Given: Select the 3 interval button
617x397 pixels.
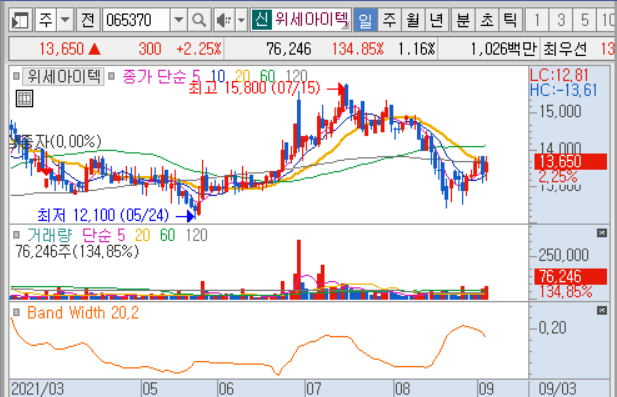Looking at the screenshot, I should point(561,20).
